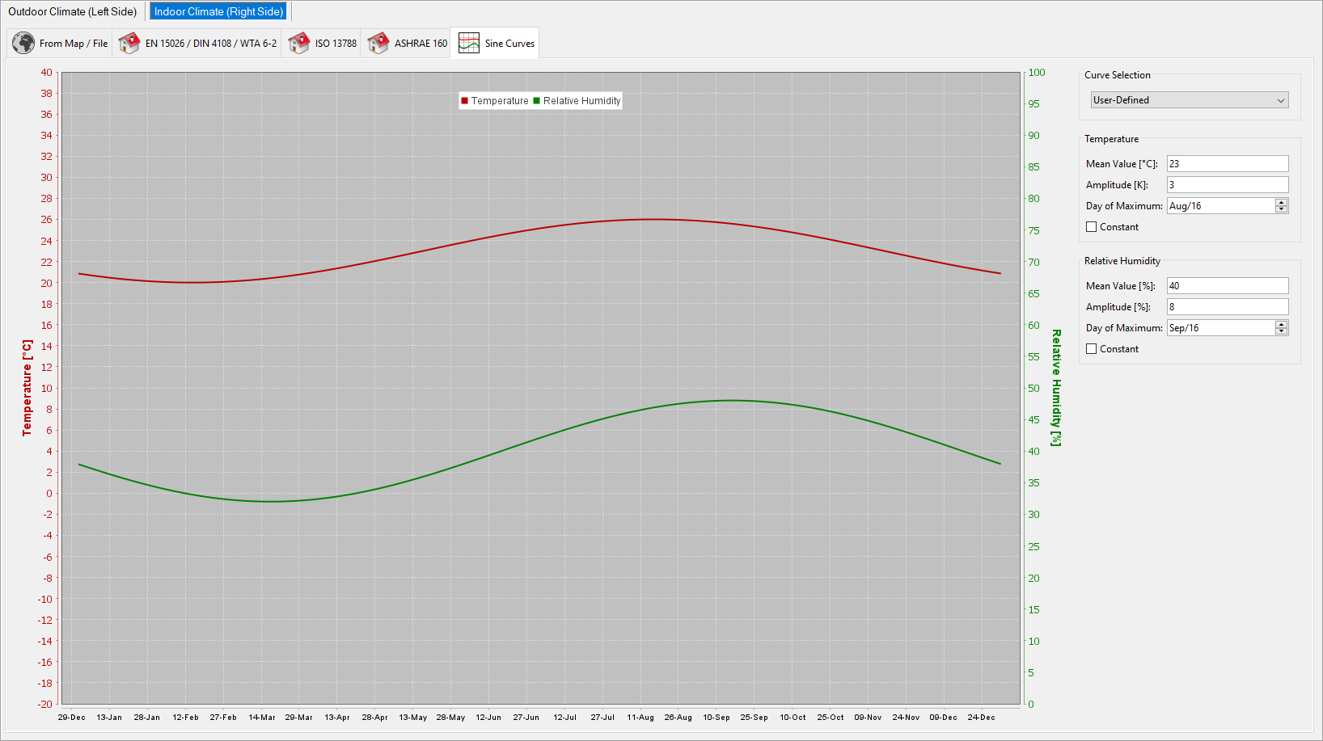Click the Sine Curves chart icon
Screen dimensions: 1323x741
point(469,43)
